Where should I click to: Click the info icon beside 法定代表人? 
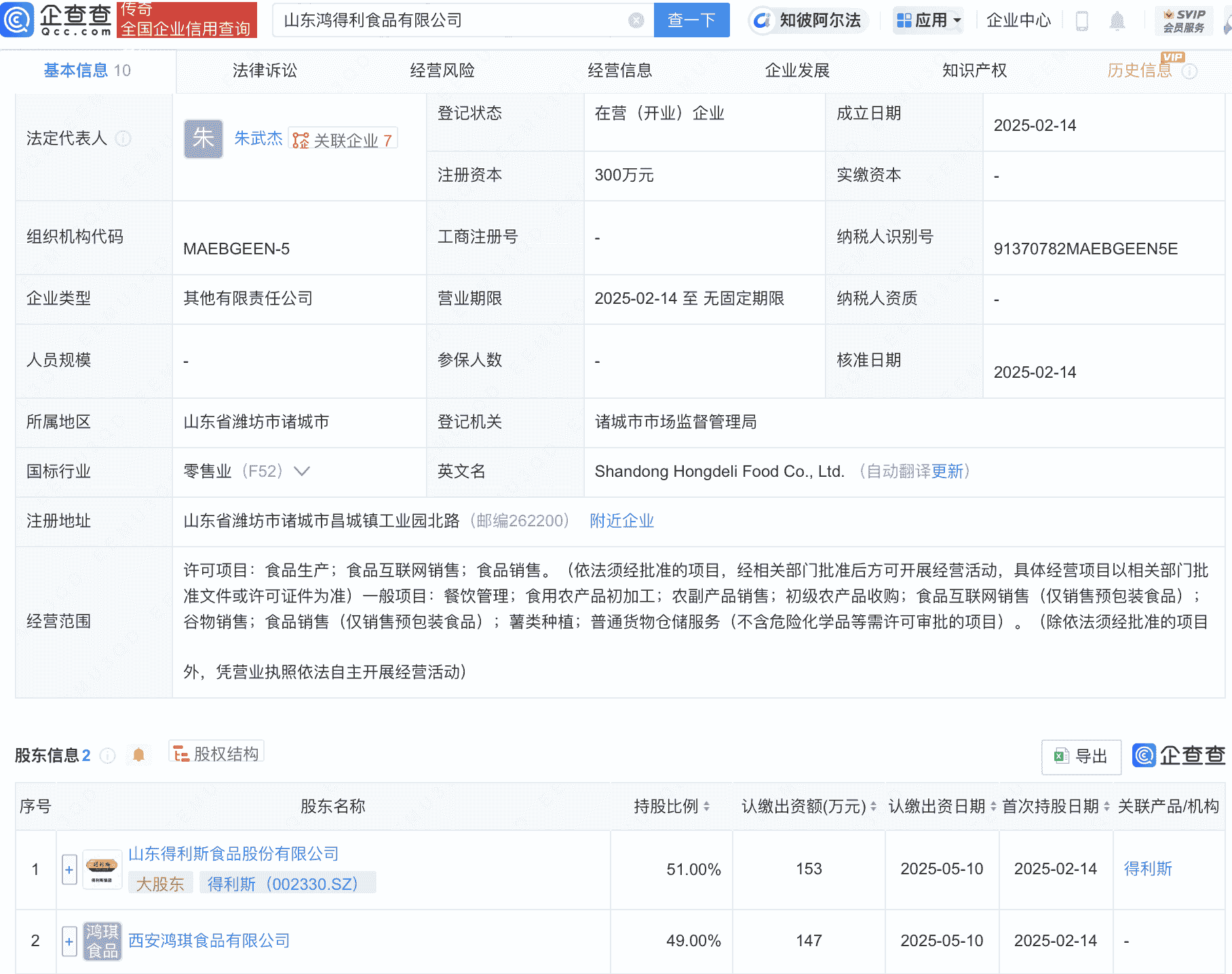(123, 140)
